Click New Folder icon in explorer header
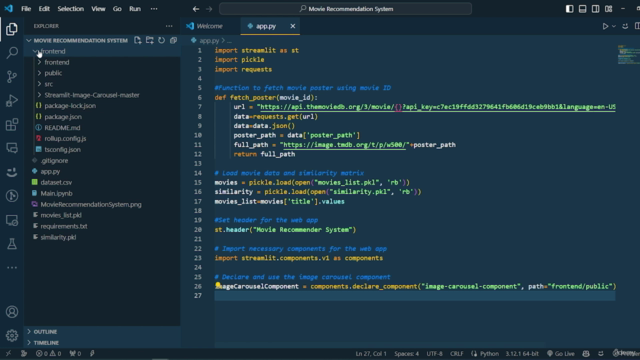This screenshot has height=360, width=640. coord(150,40)
